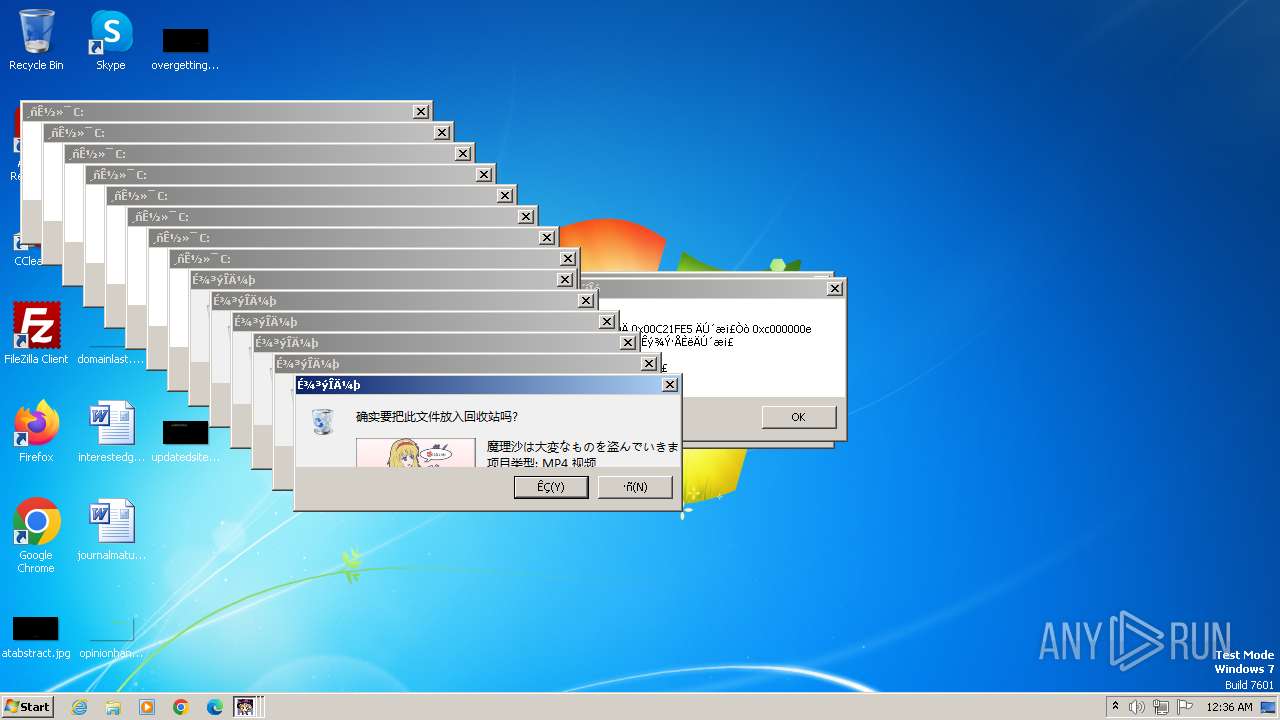Confirm with the 是(Y) yes button
Viewport: 1280px width, 720px height.
click(x=551, y=487)
